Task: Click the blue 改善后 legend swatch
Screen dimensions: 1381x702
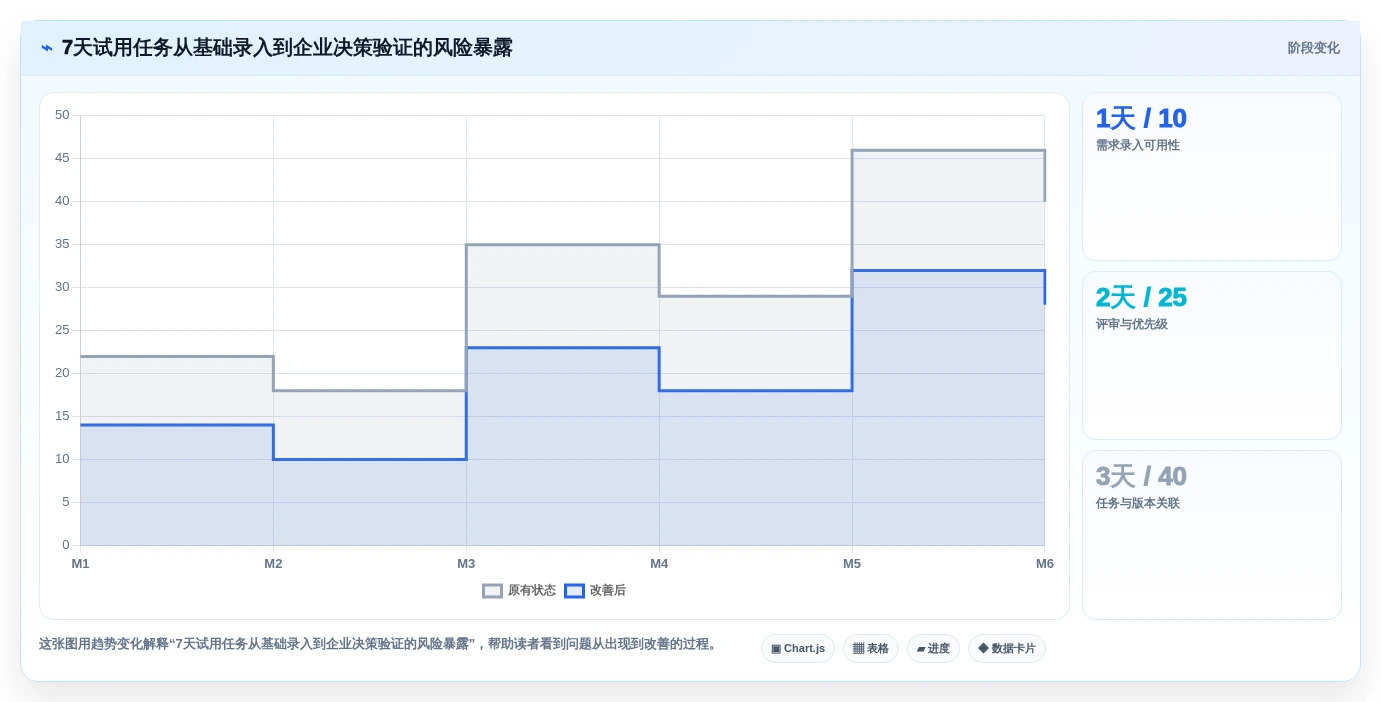Action: [574, 591]
